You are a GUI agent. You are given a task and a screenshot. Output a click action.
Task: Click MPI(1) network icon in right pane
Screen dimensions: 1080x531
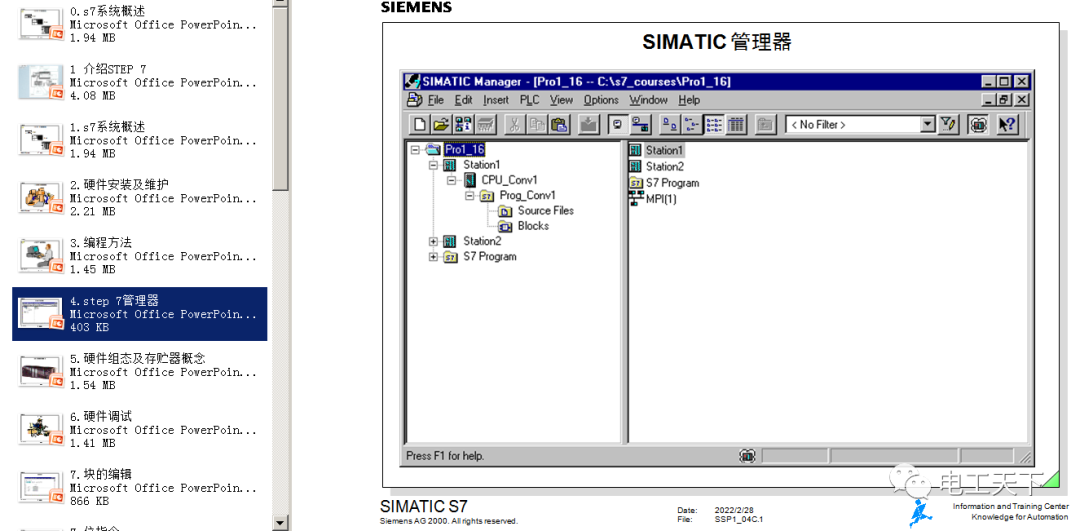tap(636, 199)
